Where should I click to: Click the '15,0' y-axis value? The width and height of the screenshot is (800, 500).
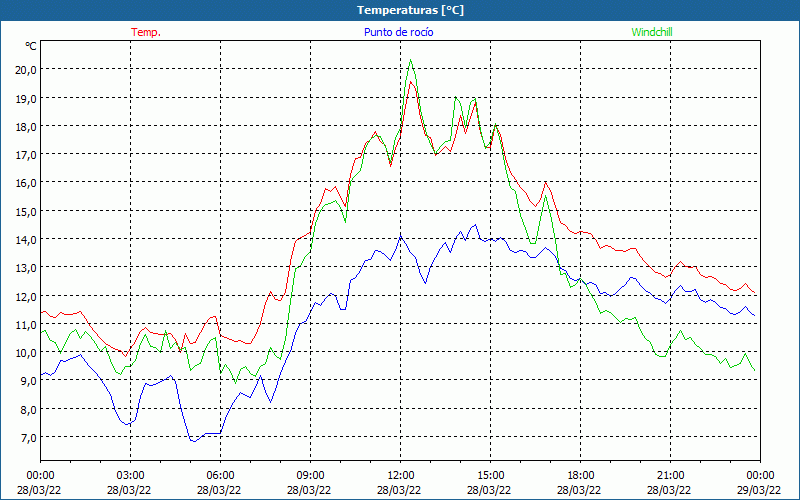(x=26, y=211)
